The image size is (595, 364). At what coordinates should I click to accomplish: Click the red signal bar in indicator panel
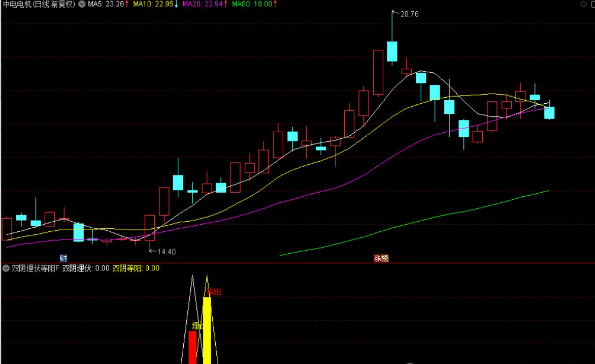[193, 347]
